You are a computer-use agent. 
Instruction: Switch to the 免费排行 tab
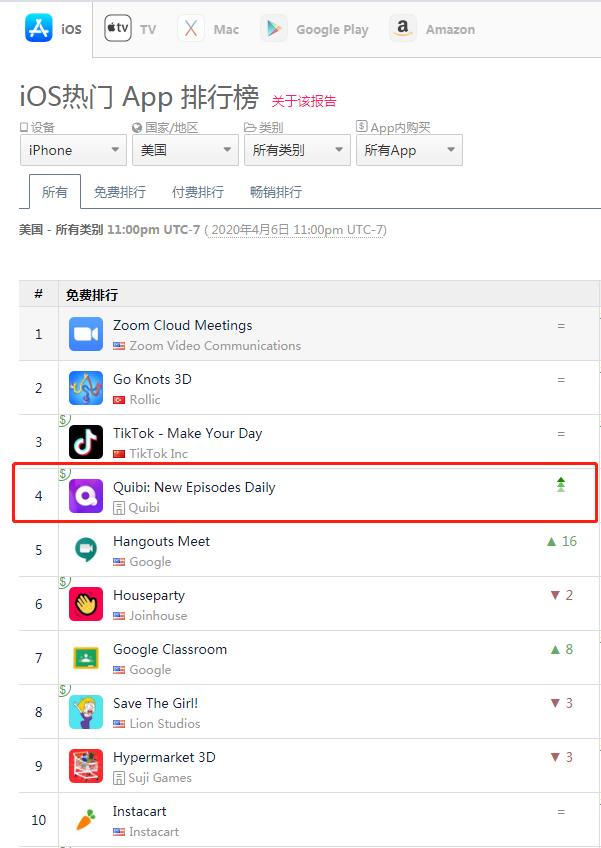click(119, 192)
